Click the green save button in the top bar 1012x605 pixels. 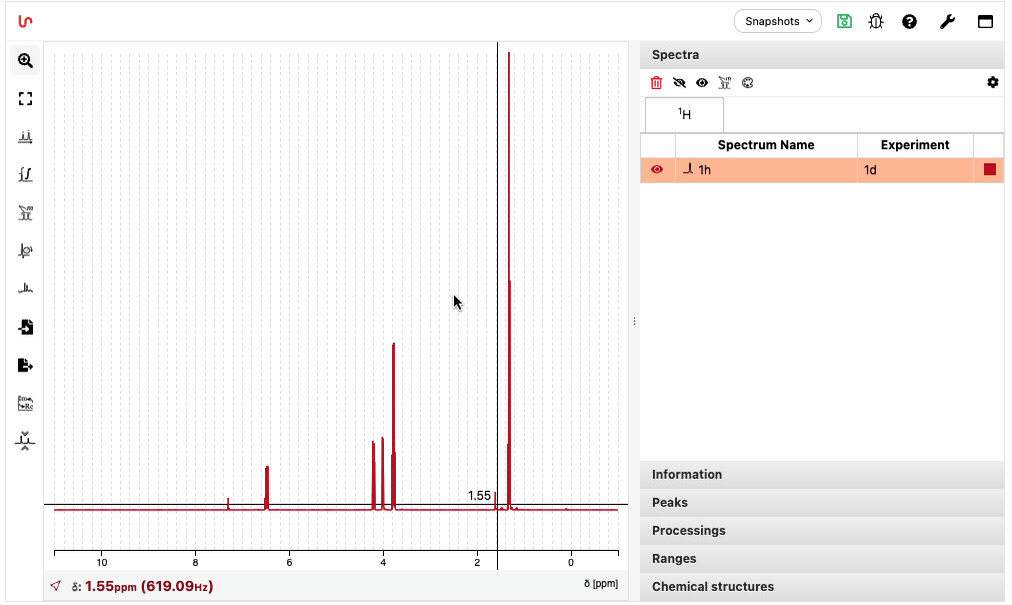[843, 20]
